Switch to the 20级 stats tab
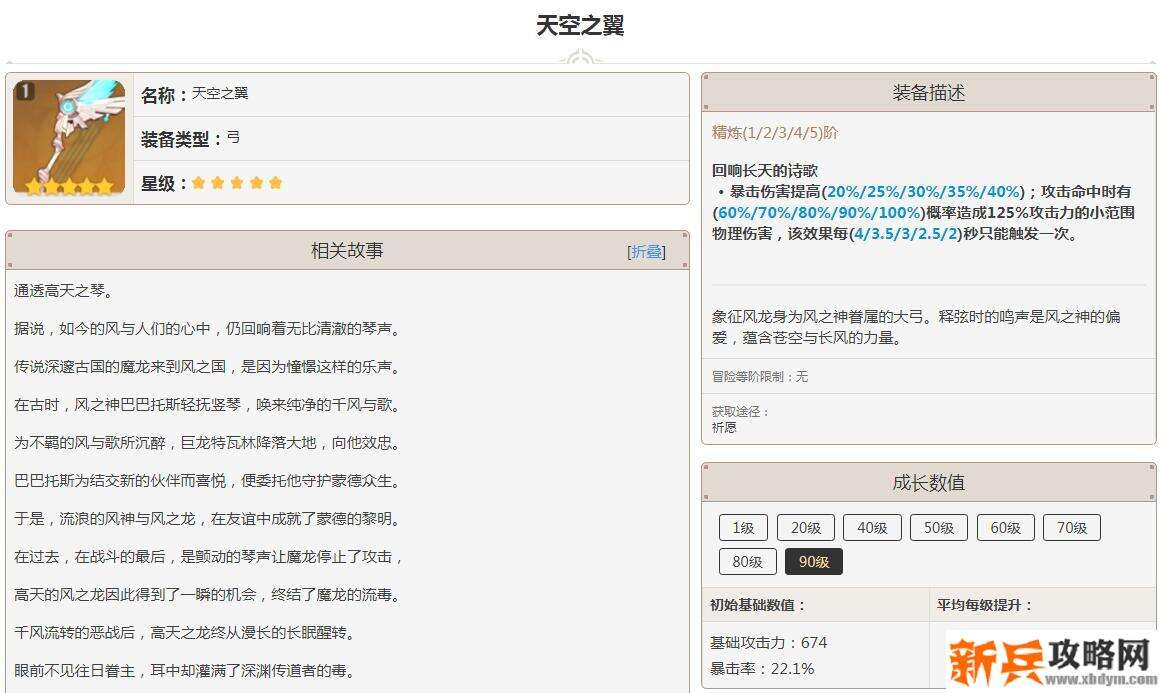Screen dimensions: 1161x693 tap(806, 527)
